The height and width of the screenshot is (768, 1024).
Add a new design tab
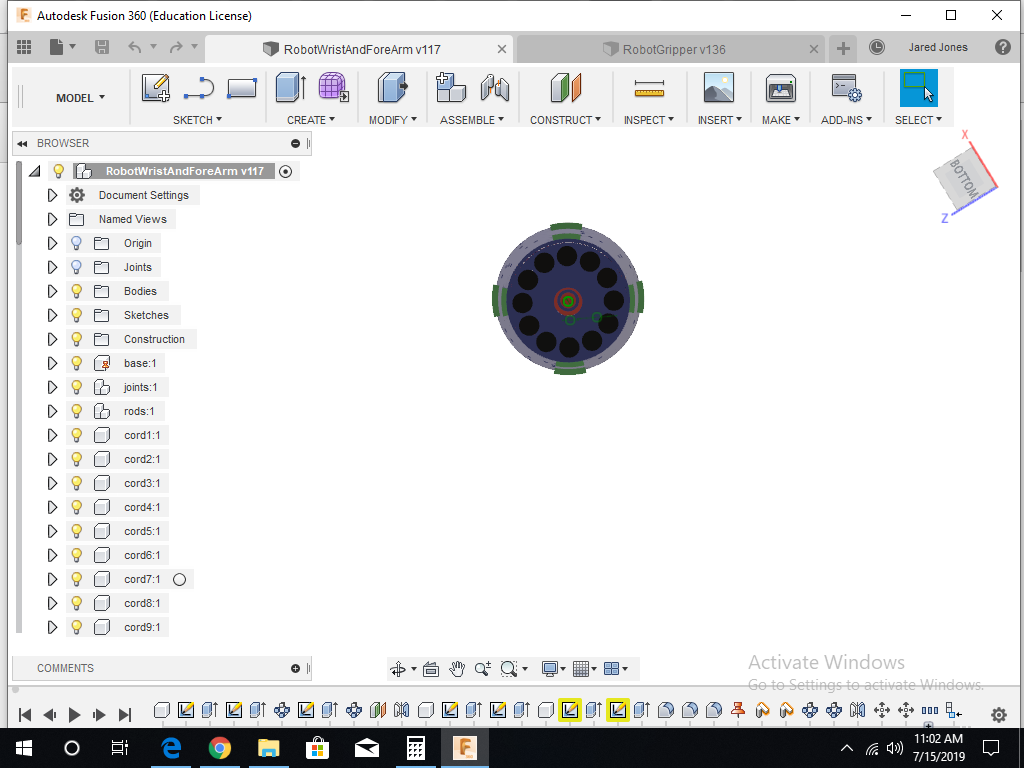tap(843, 48)
